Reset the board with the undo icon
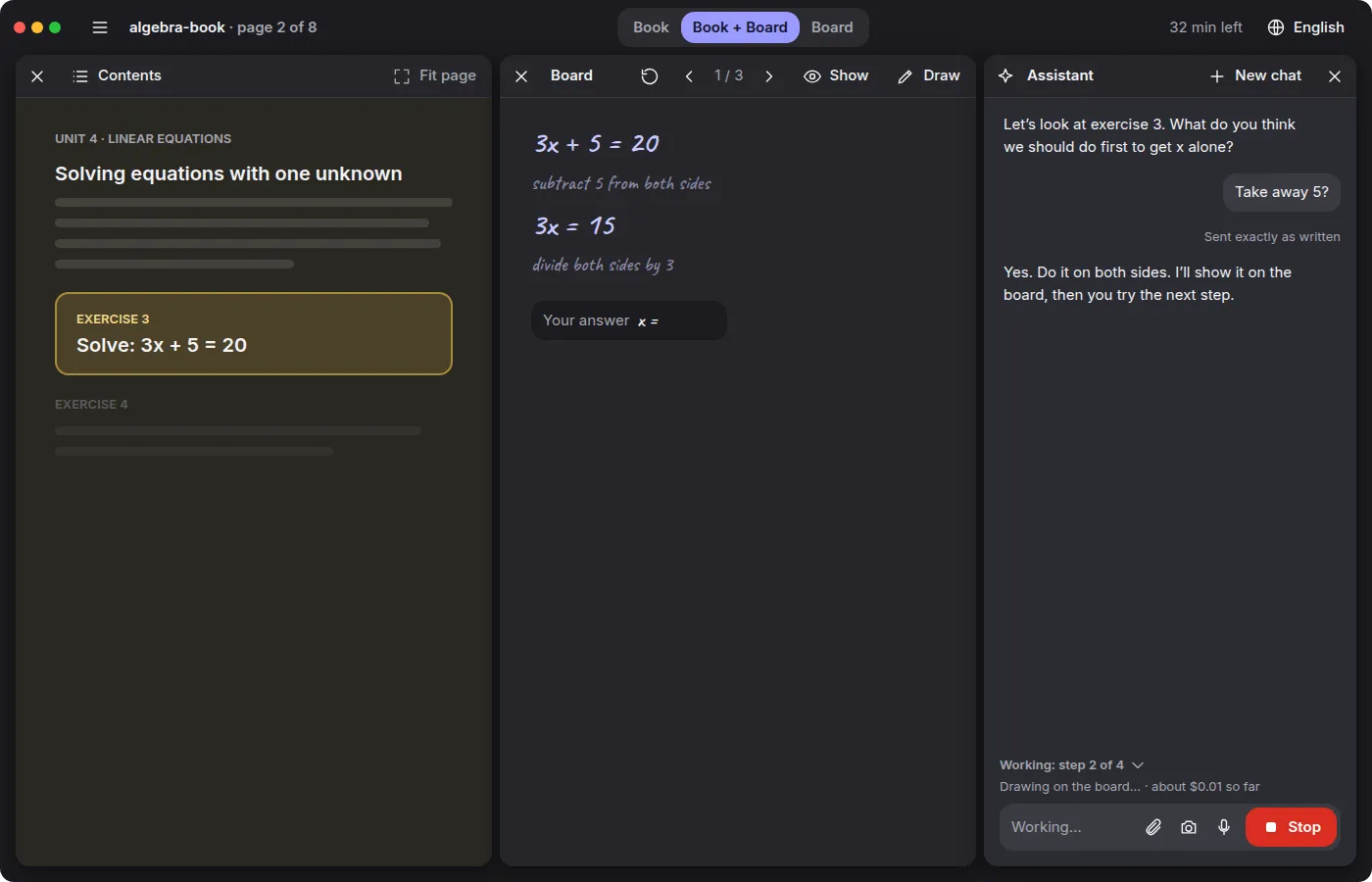1372x882 pixels. click(650, 76)
